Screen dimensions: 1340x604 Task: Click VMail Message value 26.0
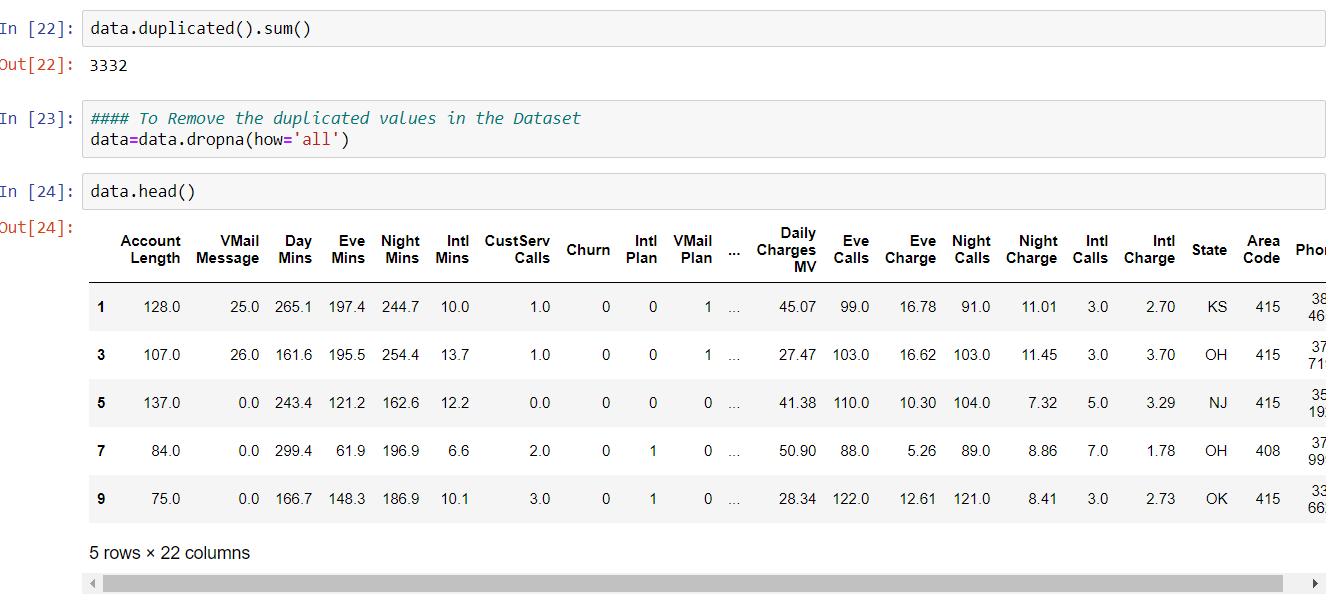click(245, 355)
